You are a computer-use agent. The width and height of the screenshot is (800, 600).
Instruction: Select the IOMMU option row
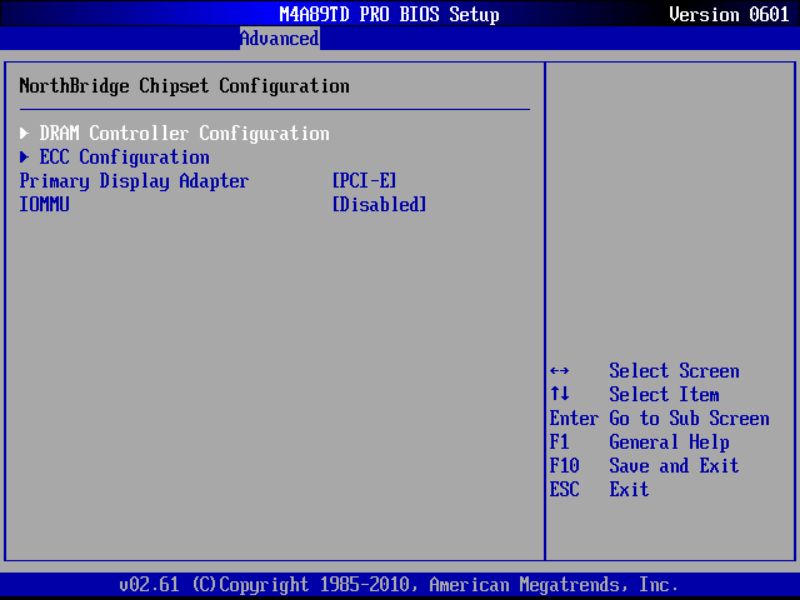(44, 204)
